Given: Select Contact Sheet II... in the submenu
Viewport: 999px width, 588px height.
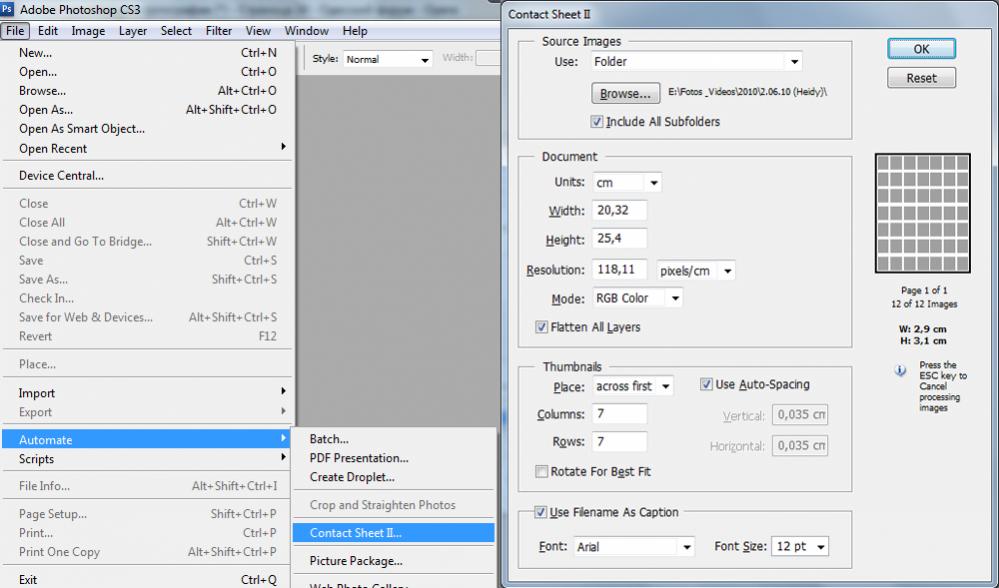Looking at the screenshot, I should pyautogui.click(x=394, y=533).
